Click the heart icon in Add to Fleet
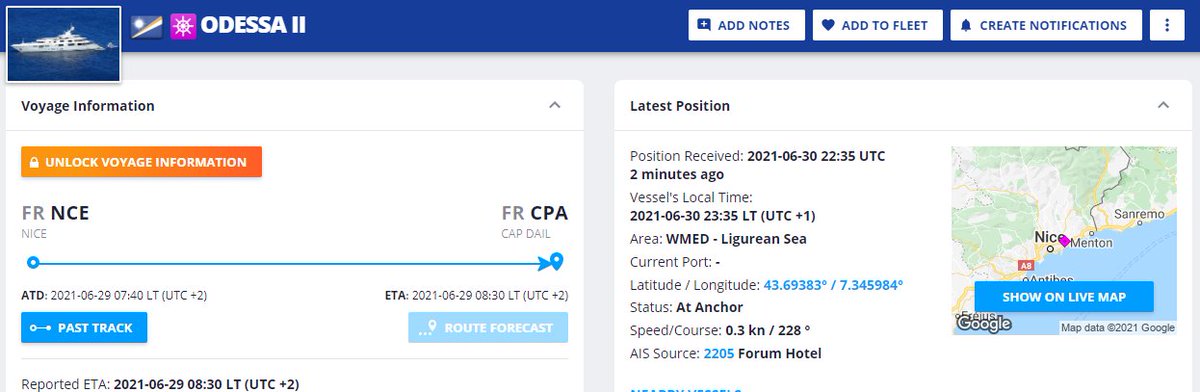The image size is (1200, 392). pyautogui.click(x=828, y=25)
